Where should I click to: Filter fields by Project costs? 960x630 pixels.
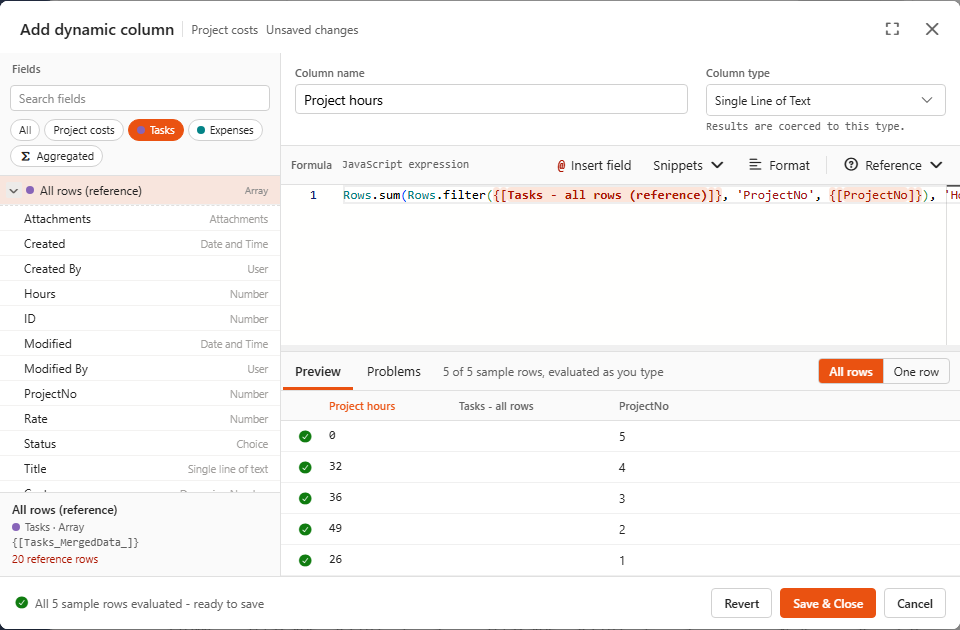84,130
